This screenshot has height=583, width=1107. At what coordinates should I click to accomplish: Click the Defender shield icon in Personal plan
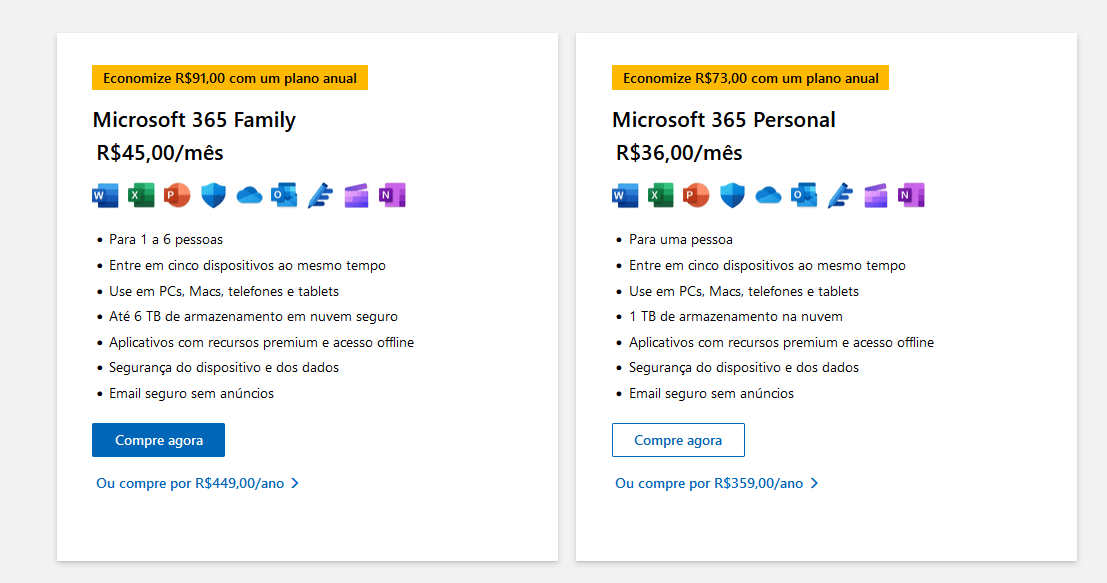point(732,195)
